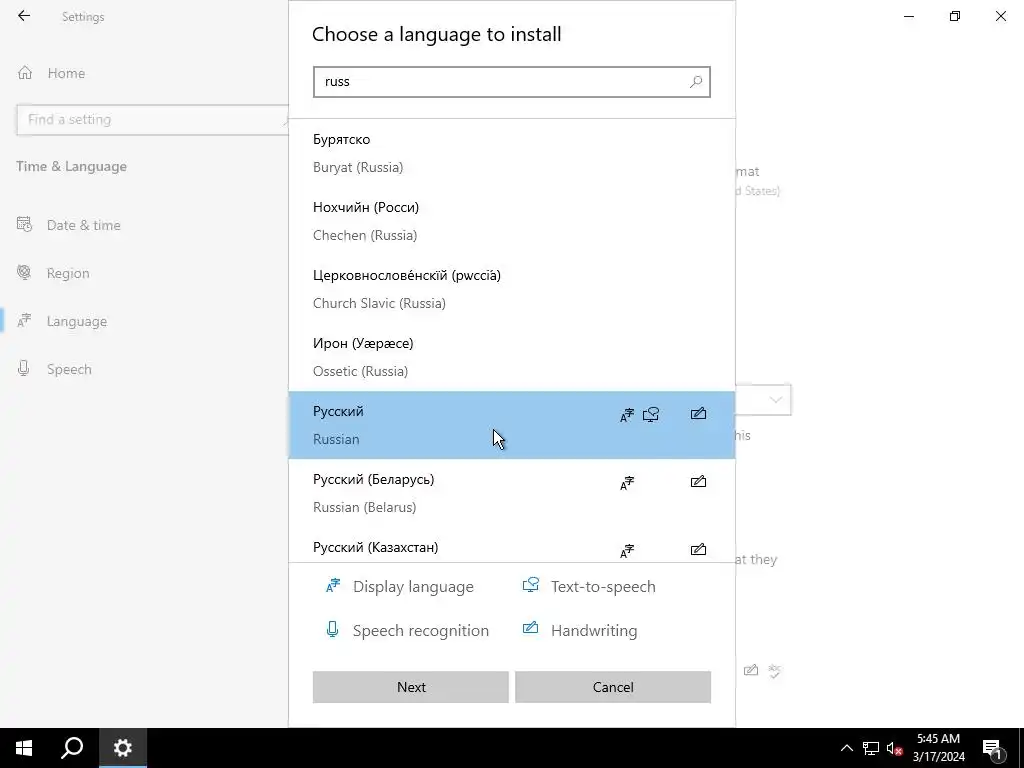The image size is (1024, 768).
Task: Click the muted volume tray icon
Action: (894, 748)
